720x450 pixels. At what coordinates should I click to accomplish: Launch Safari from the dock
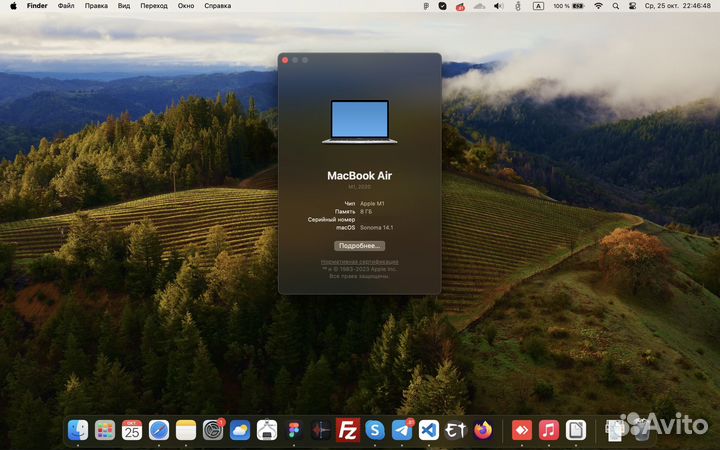coord(159,430)
